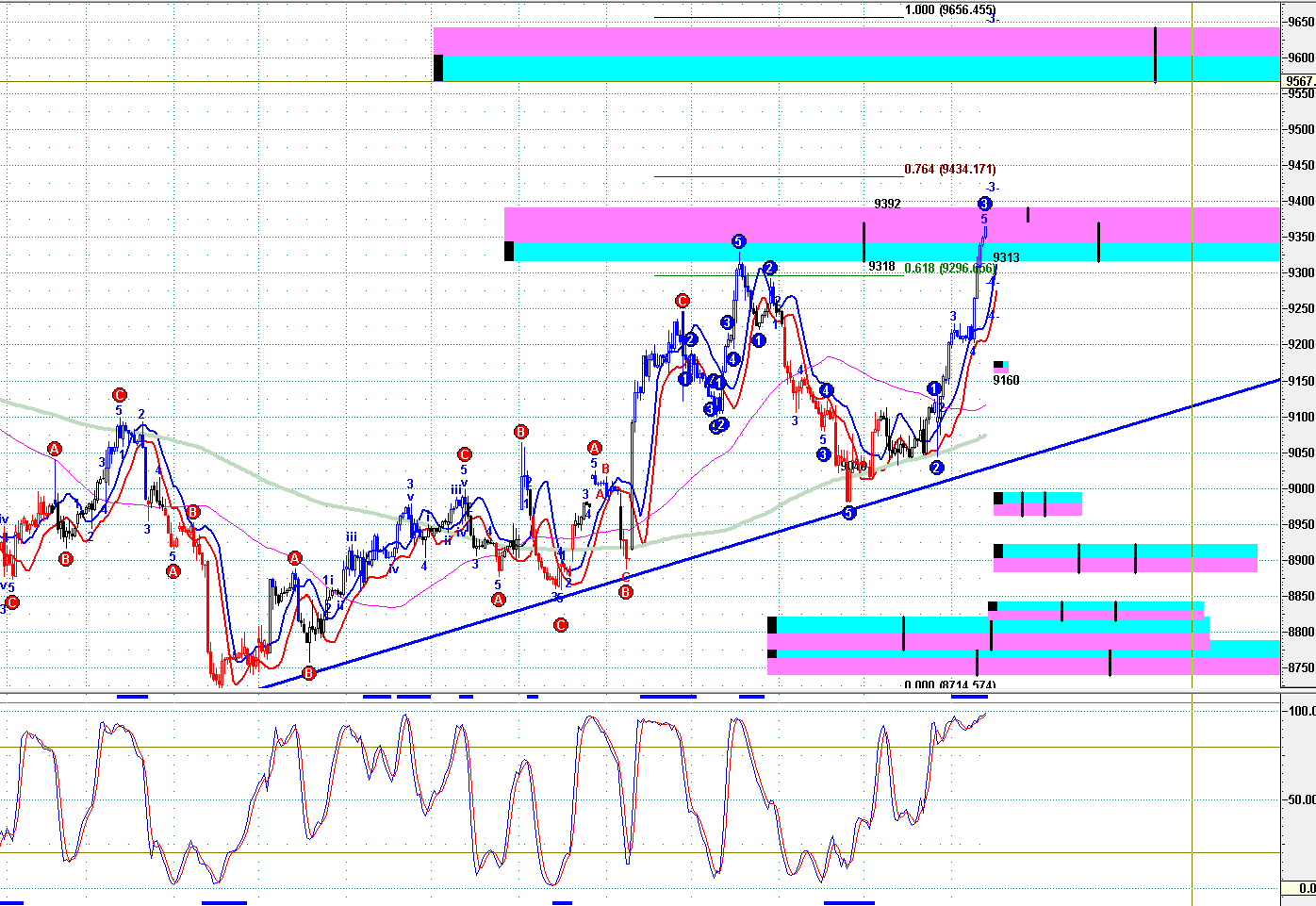Screen dimensions: 1316x906
Task: Click black handle on topmost magenta-cyan band
Action: [x=438, y=68]
